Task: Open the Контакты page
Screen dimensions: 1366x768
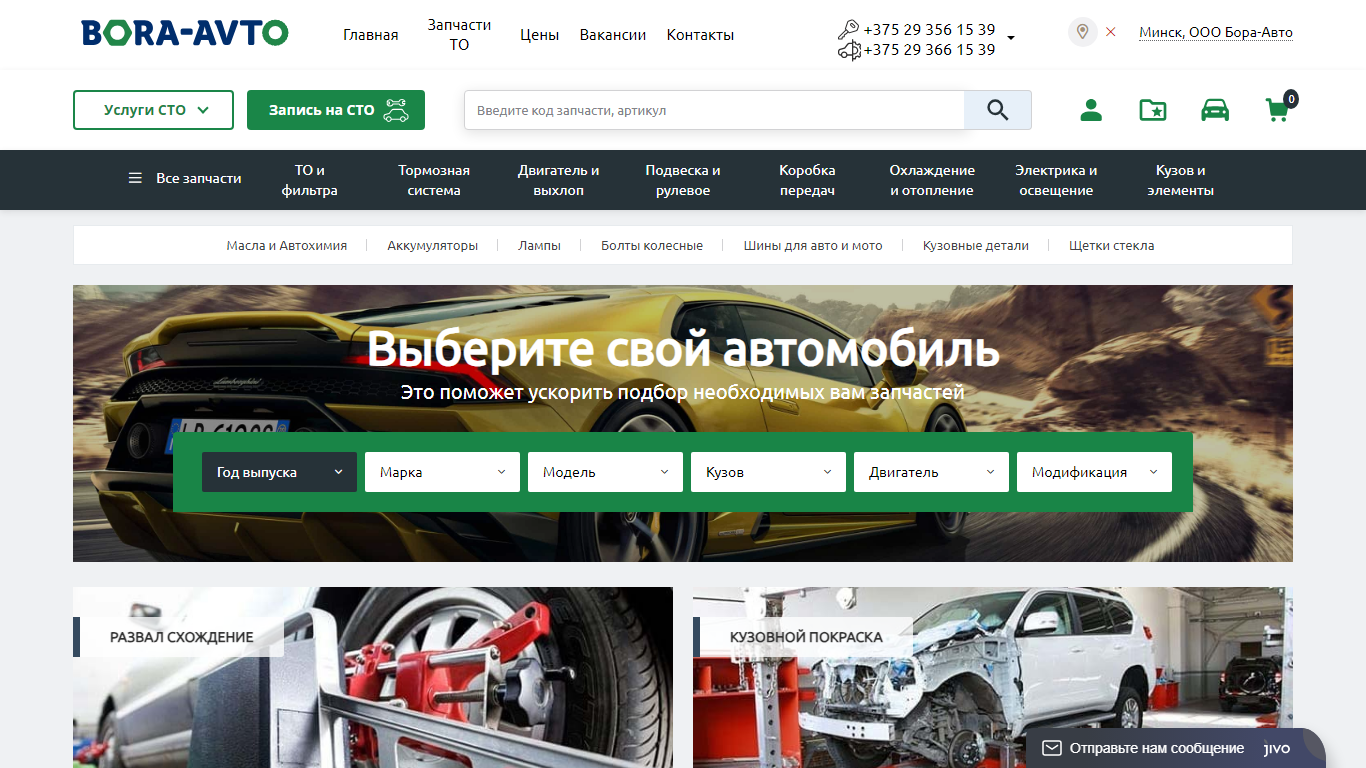Action: 700,35
